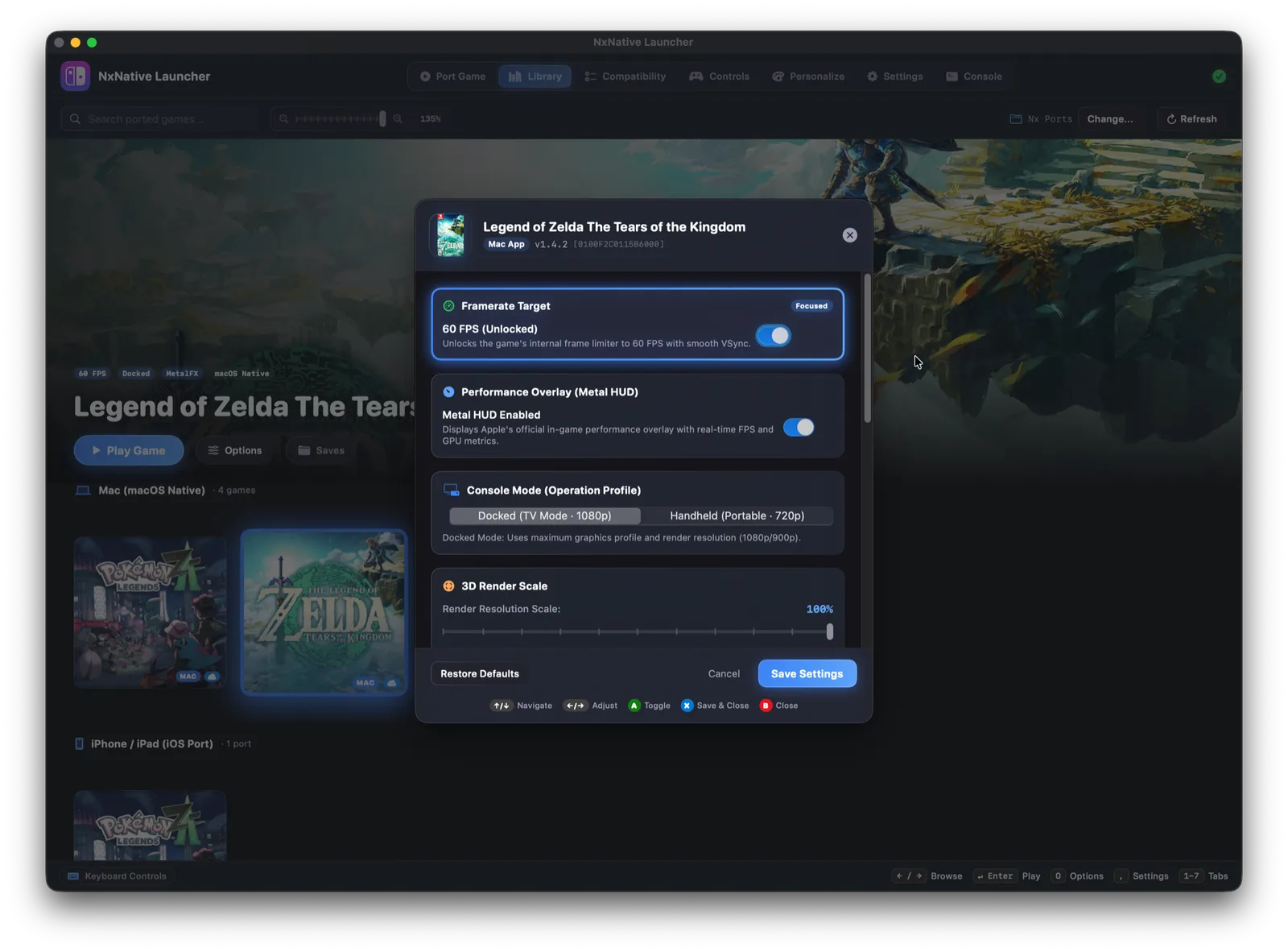Toggle the 60 FPS (Unlocked) switch
The image size is (1288, 952).
click(774, 336)
